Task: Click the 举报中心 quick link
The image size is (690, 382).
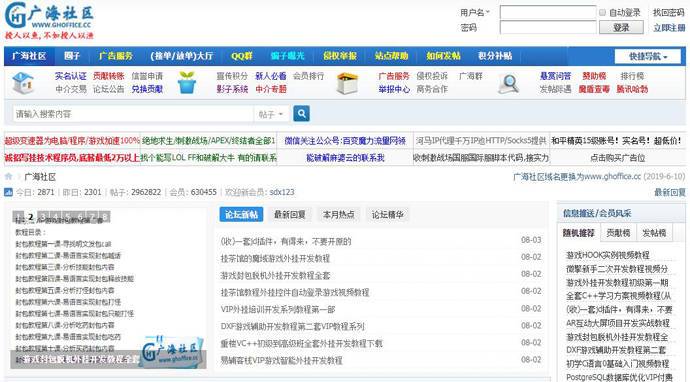Action: tap(394, 89)
